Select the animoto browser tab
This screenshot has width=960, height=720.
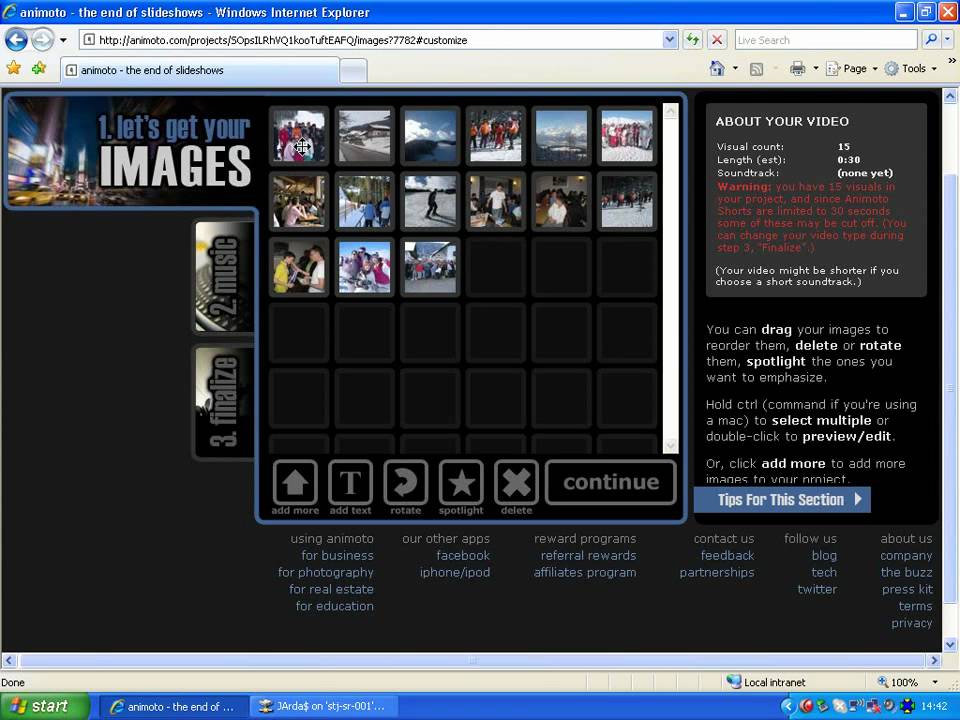(x=200, y=70)
